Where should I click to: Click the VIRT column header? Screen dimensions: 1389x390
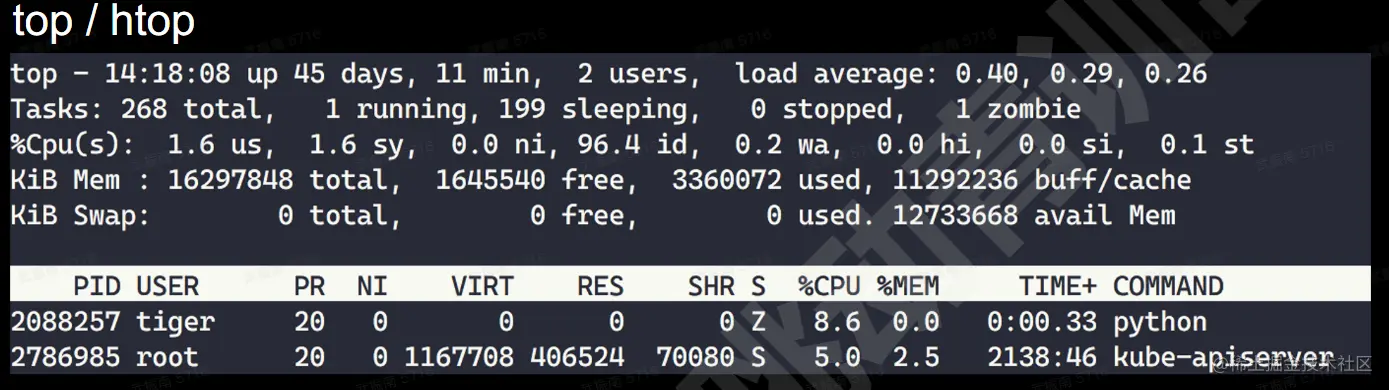coord(482,287)
